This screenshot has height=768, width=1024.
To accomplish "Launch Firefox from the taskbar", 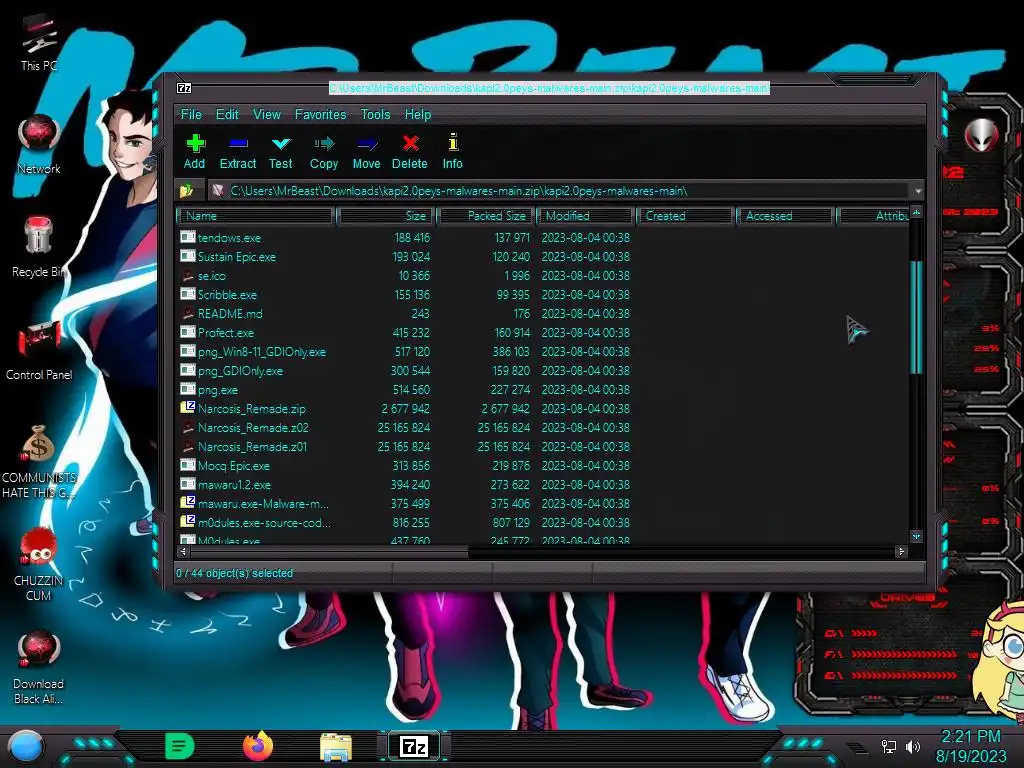I will click(258, 746).
